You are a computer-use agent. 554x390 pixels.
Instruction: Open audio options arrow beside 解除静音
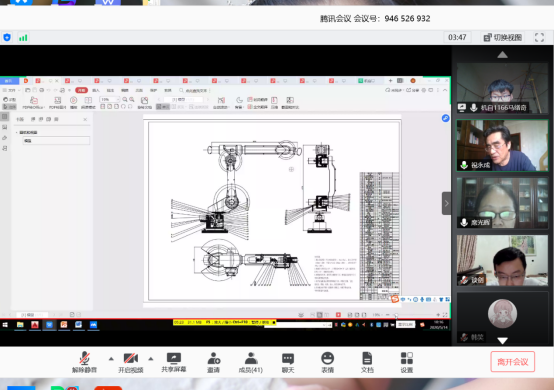[111, 359]
